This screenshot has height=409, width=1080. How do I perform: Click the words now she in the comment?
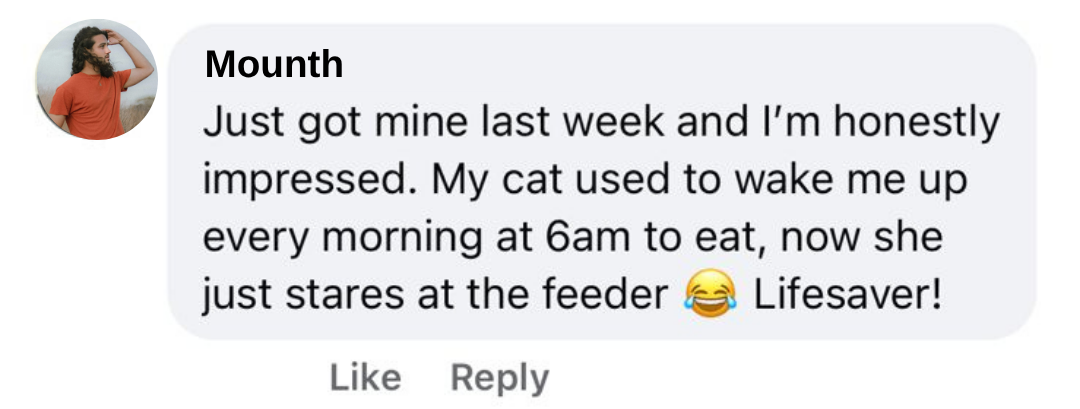point(862,239)
